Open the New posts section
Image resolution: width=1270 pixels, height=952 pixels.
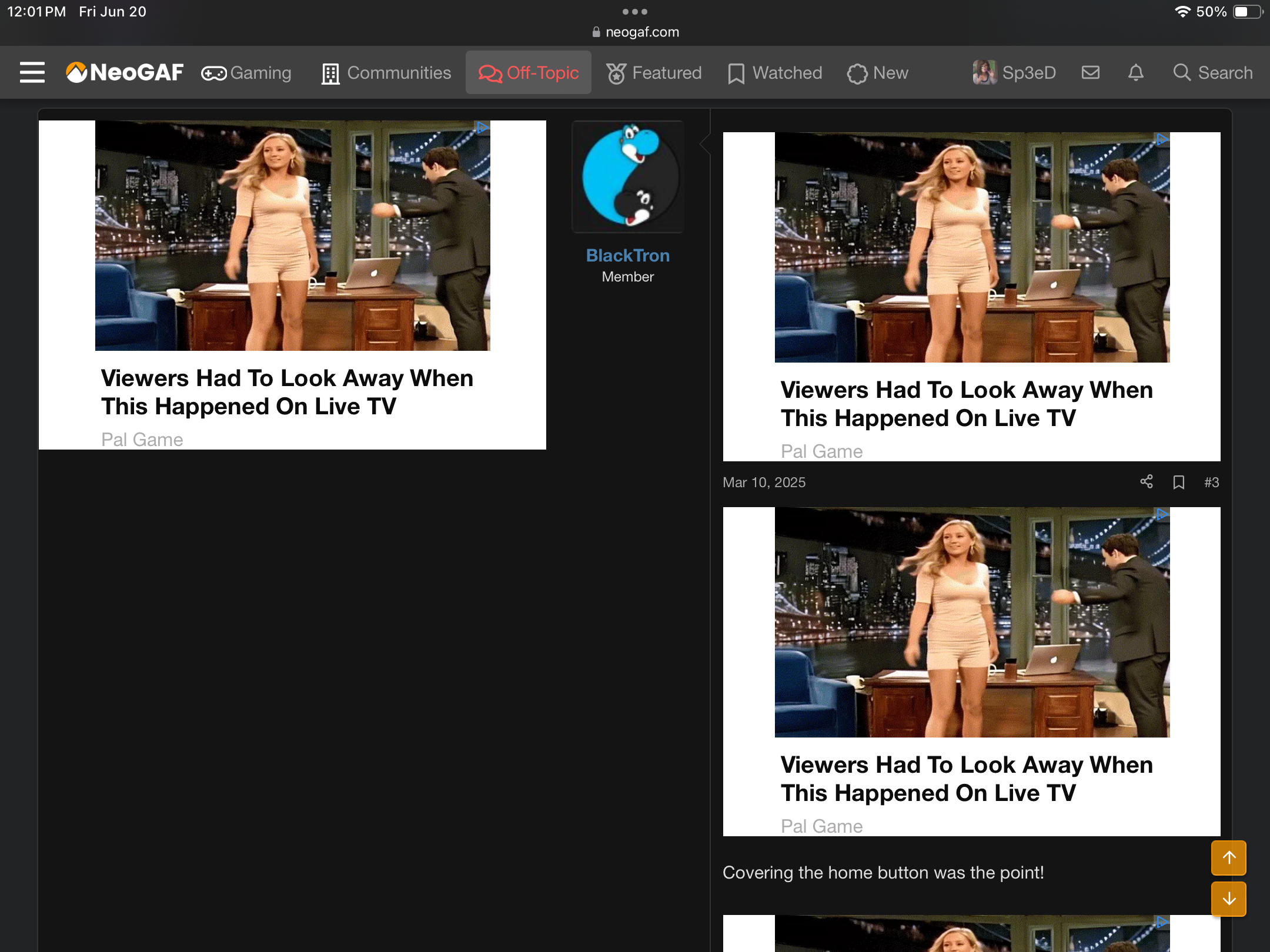point(877,72)
